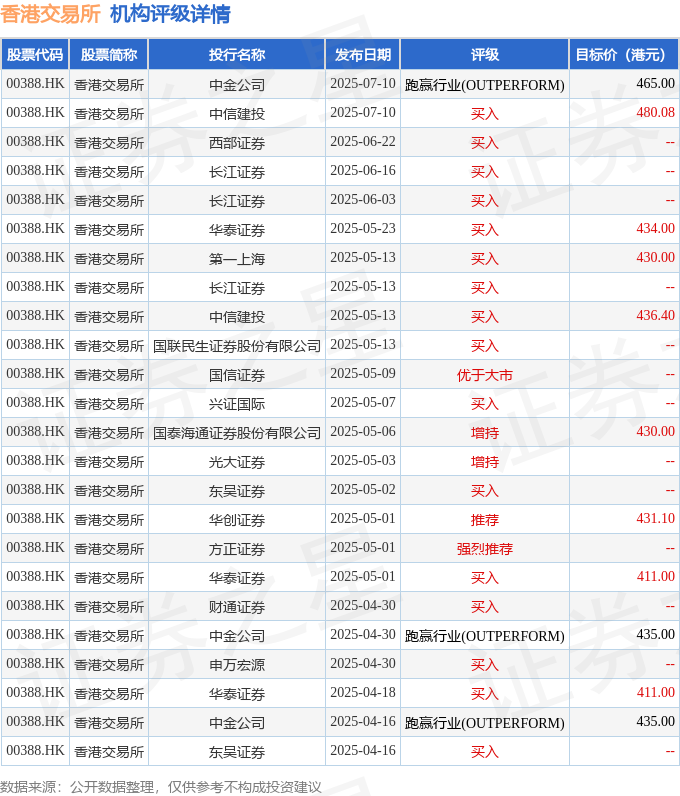Viewport: 680px width, 796px height.
Task: Click the date 2025-05-07
Action: (x=363, y=402)
